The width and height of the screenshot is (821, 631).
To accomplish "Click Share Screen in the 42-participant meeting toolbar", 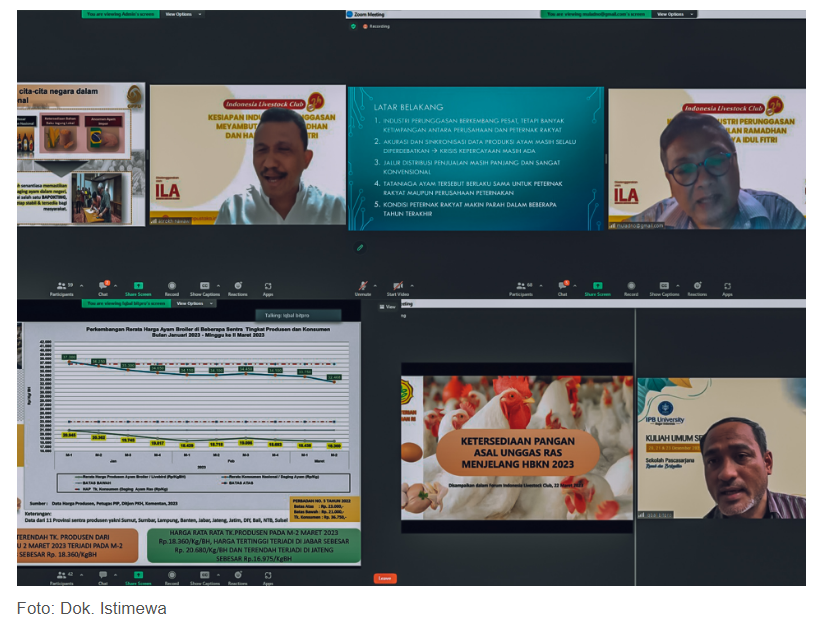I will 138,578.
